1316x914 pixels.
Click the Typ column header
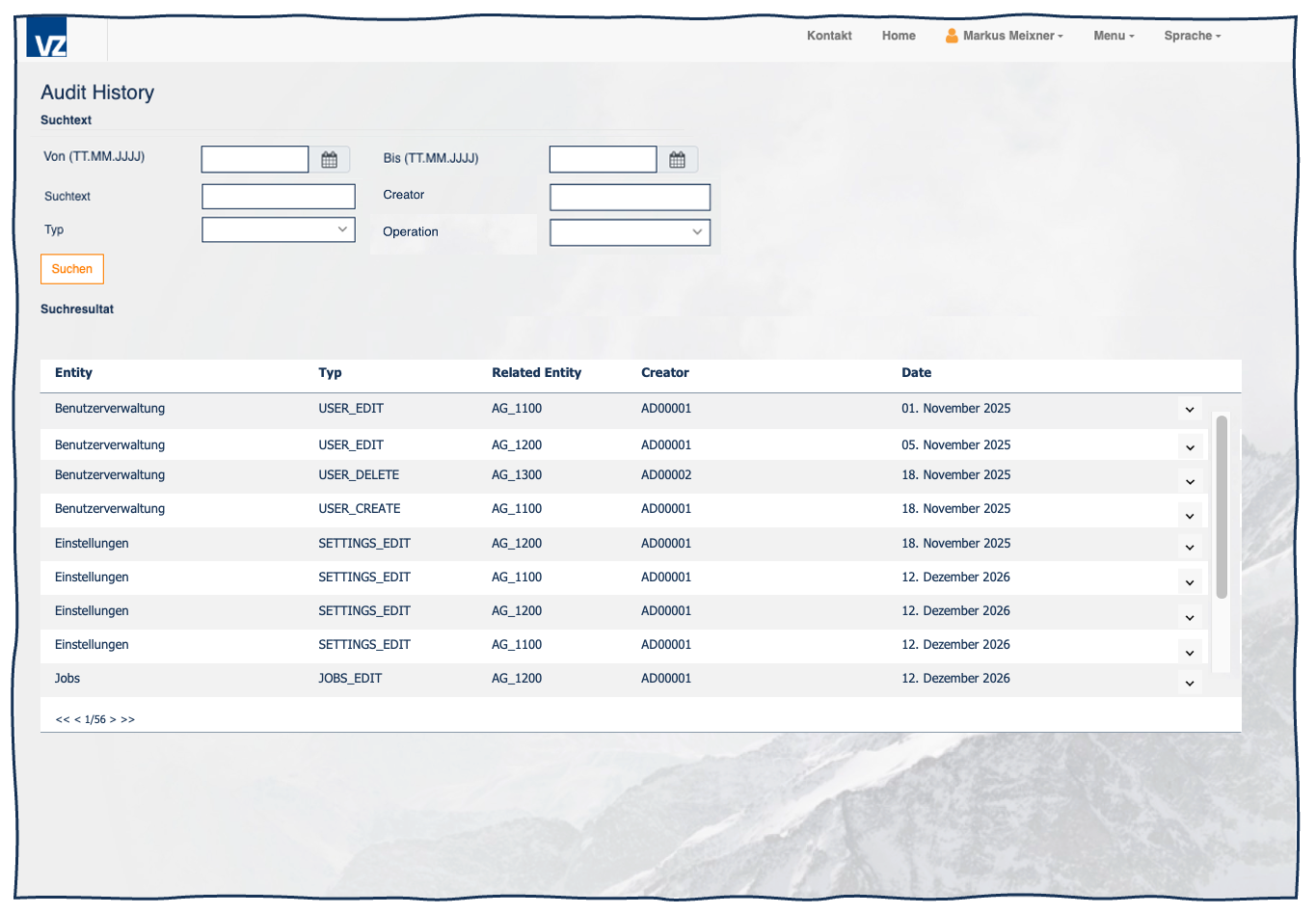(330, 373)
